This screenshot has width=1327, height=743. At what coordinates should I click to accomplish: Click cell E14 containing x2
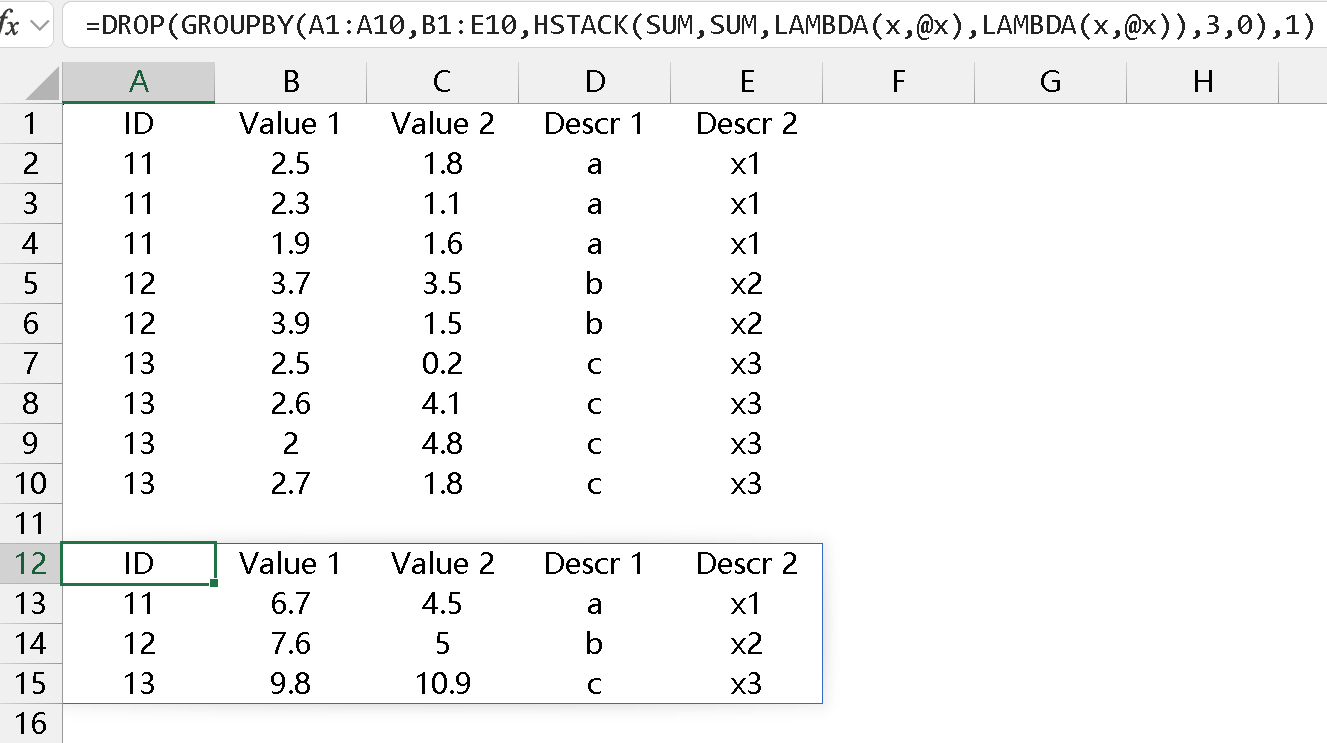pyautogui.click(x=746, y=644)
